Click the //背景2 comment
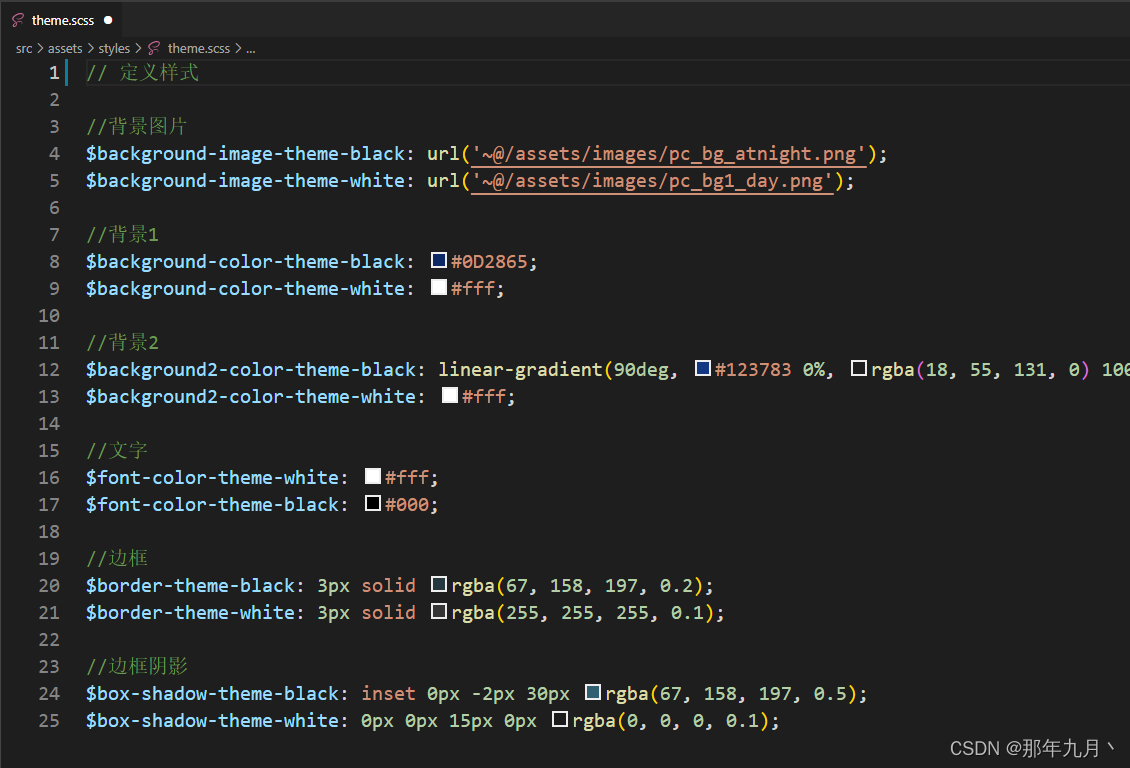The width and height of the screenshot is (1130, 768). pyautogui.click(x=123, y=342)
